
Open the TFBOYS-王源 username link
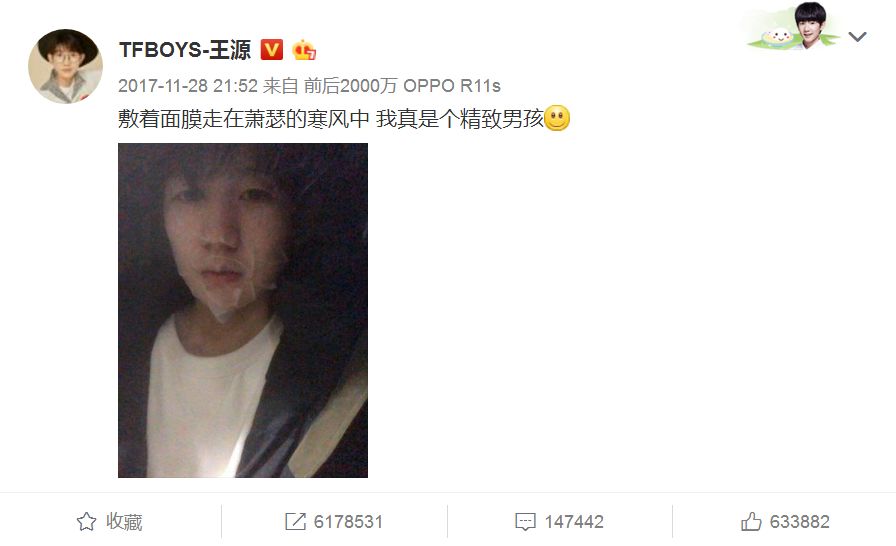185,50
